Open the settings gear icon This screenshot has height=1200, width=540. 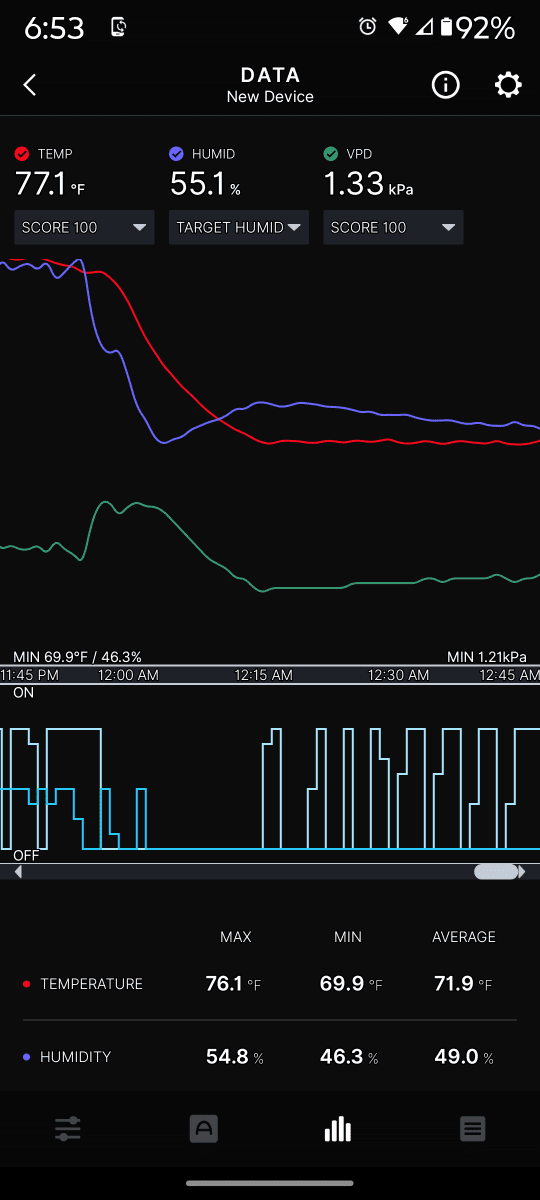[508, 85]
